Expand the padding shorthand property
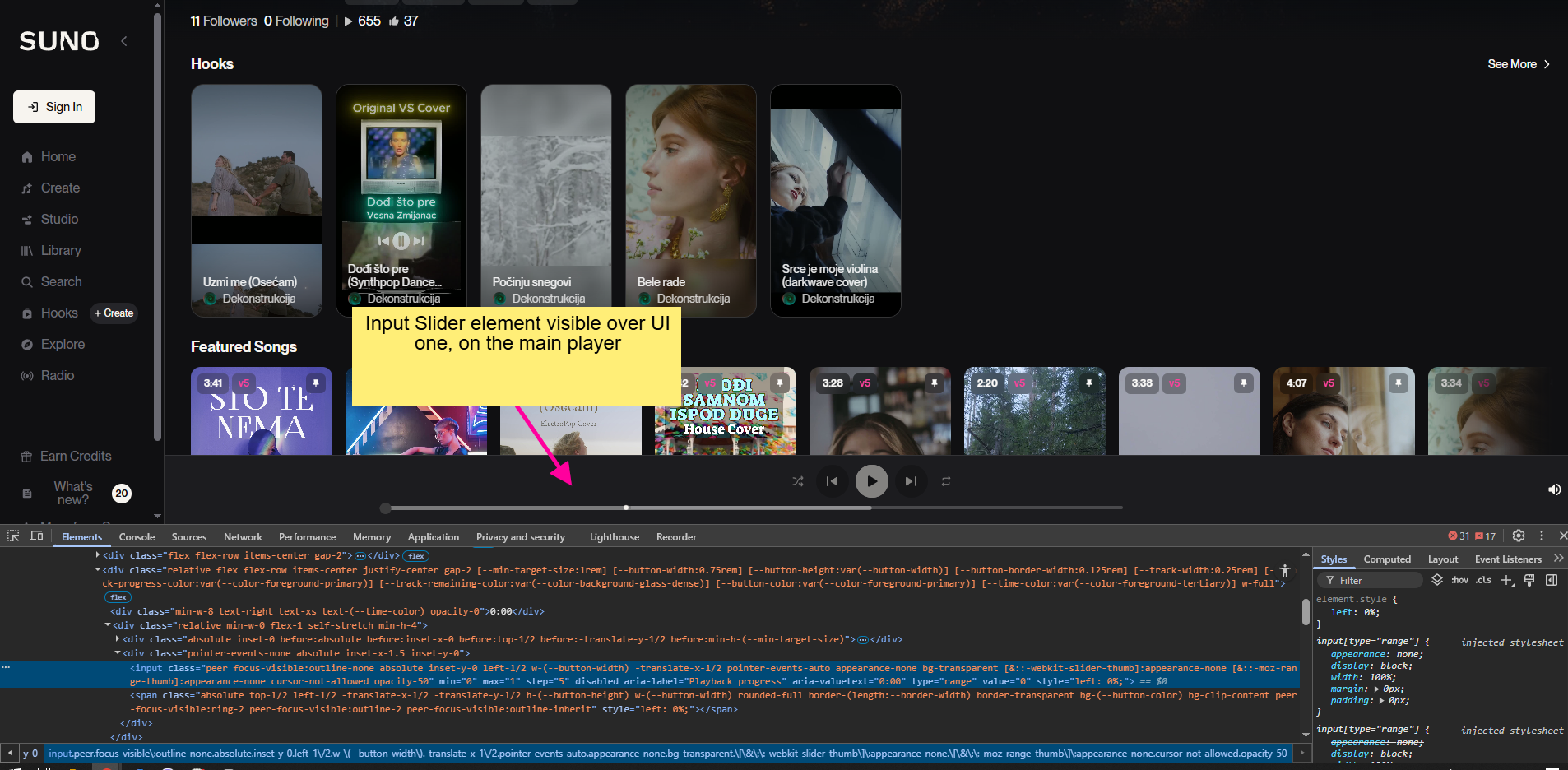The width and height of the screenshot is (1568, 770). [1383, 701]
